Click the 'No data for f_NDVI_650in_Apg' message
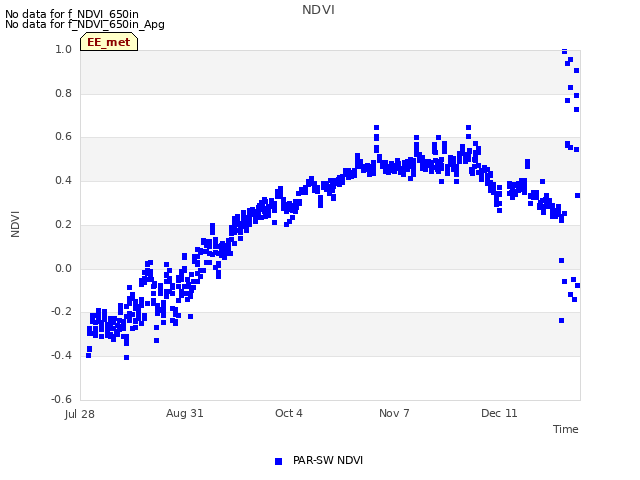The image size is (640, 480). [x=85, y=24]
